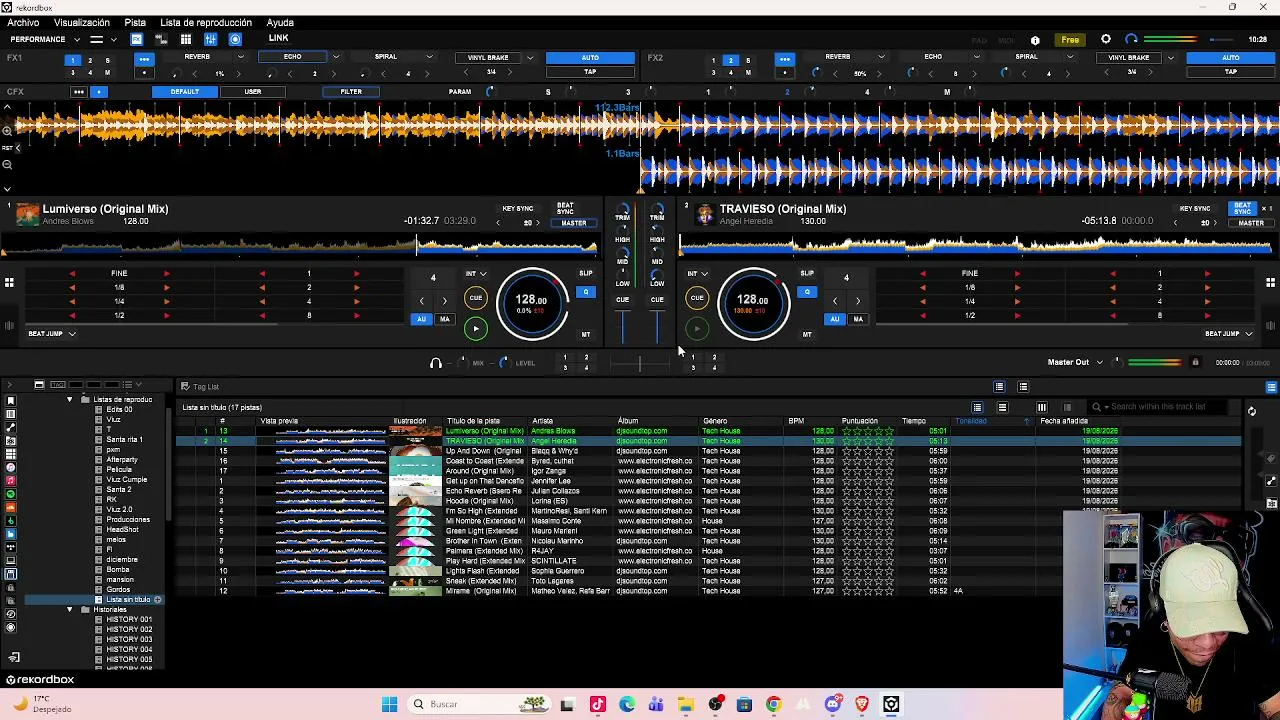Click the rekordbox icon in the taskbar

(x=891, y=704)
